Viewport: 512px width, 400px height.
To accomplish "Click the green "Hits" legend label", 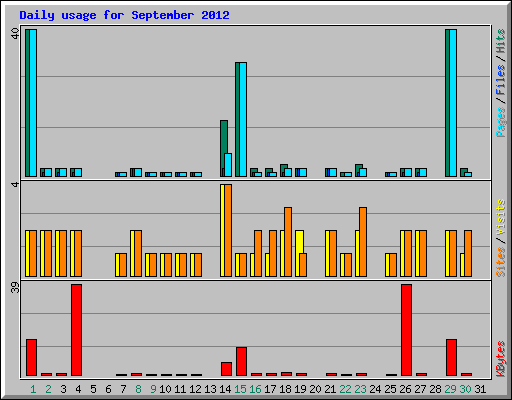I will click(x=501, y=41).
